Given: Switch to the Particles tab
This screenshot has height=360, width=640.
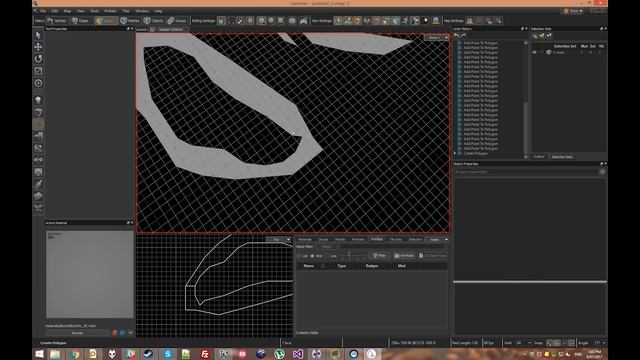Looking at the screenshot, I should tap(358, 240).
